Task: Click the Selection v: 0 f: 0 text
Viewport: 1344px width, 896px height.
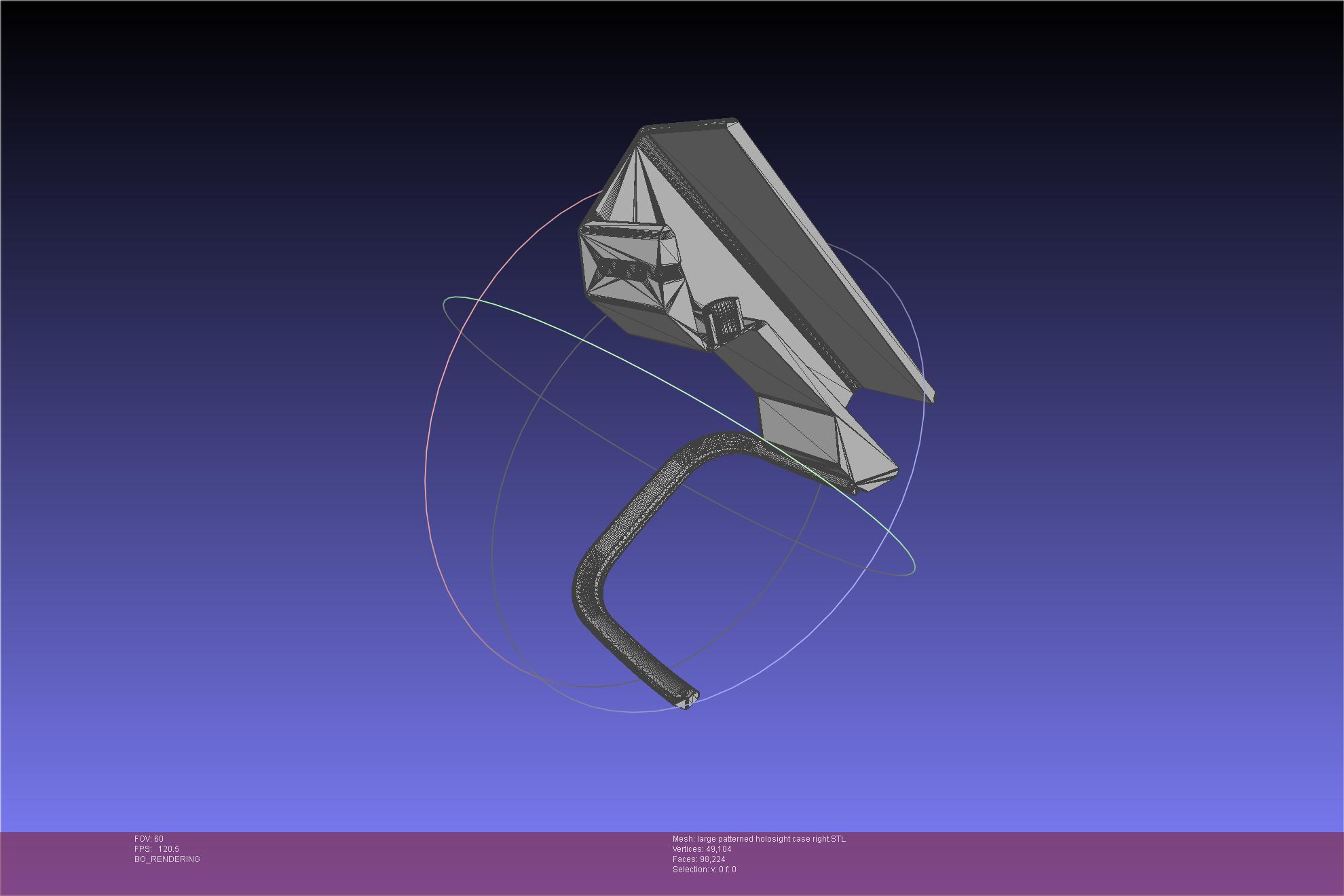Action: 704,870
